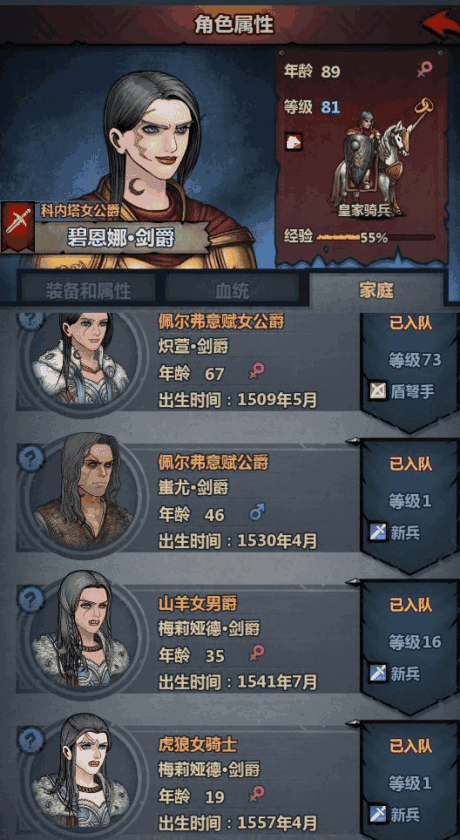Click the question mark beside 堇尤·剑爵 portrait
The height and width of the screenshot is (840, 460).
pos(32,459)
